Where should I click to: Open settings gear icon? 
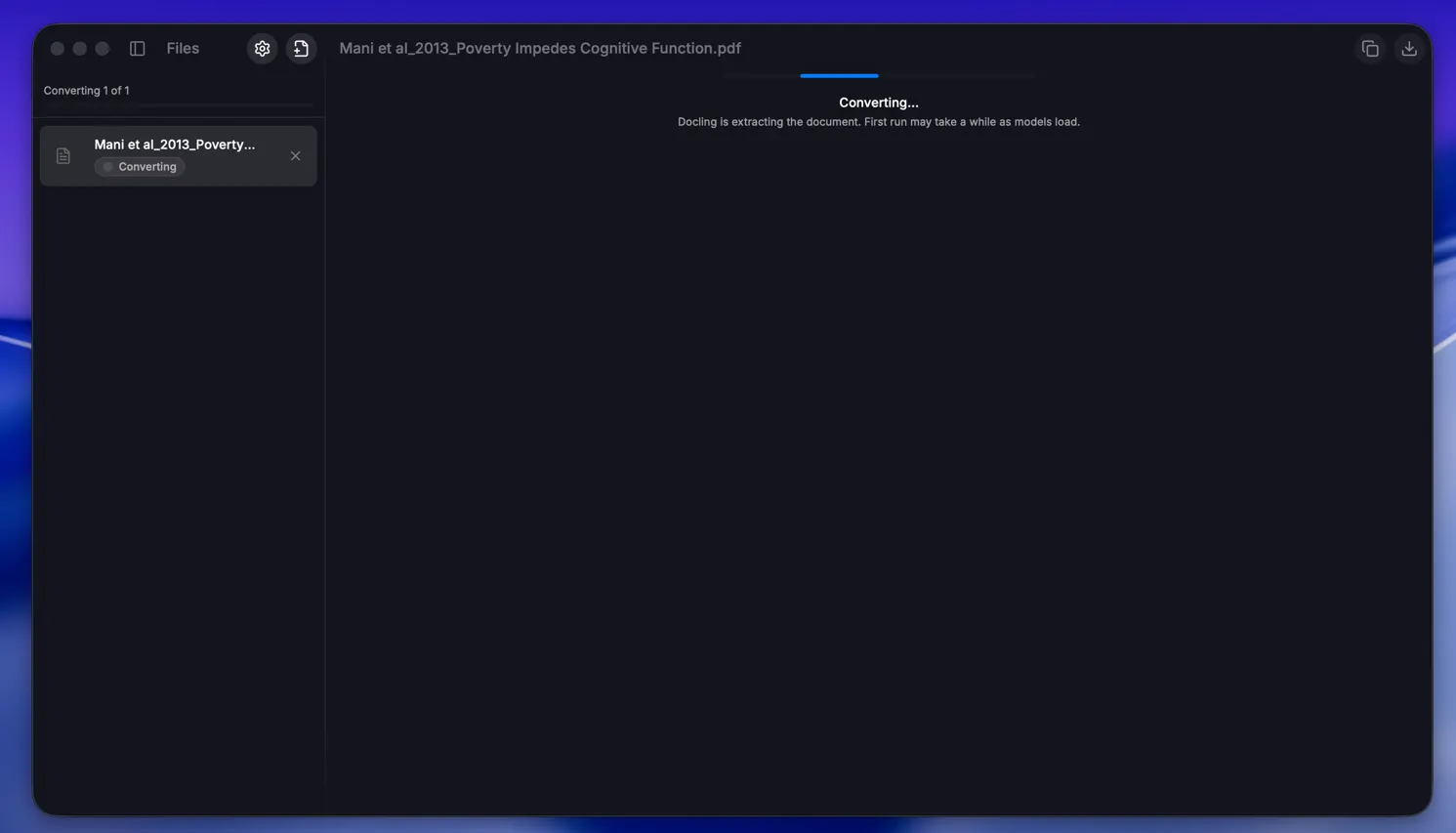(x=262, y=49)
